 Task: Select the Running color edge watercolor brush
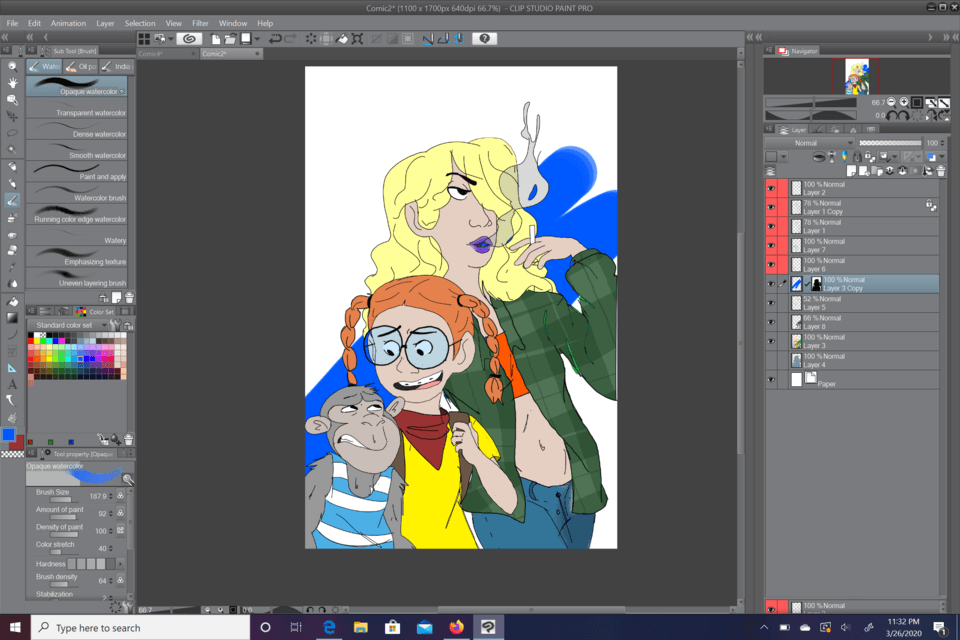click(x=77, y=216)
